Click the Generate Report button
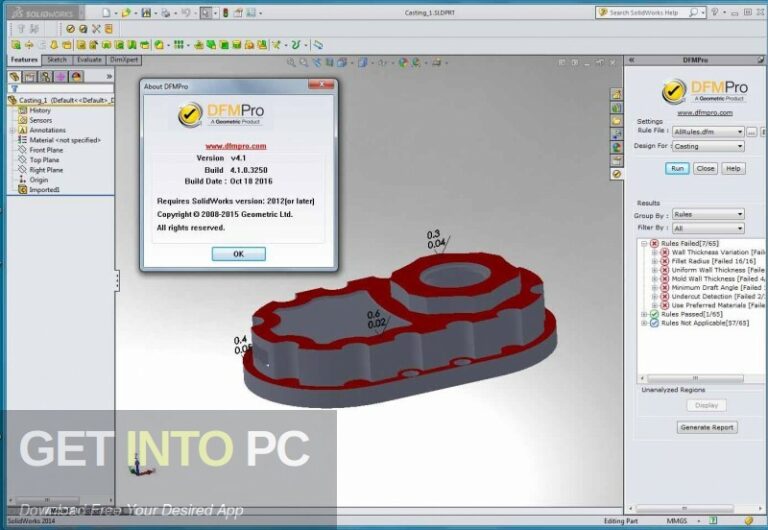This screenshot has width=768, height=530. pyautogui.click(x=707, y=427)
